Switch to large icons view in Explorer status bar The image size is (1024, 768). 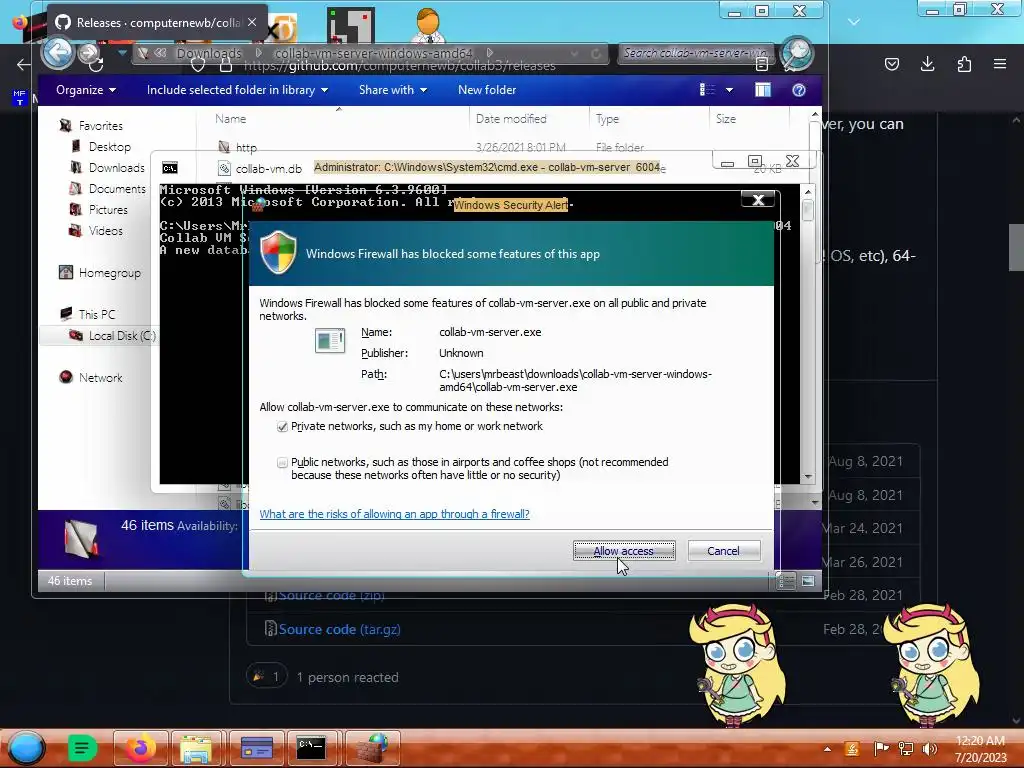(808, 581)
